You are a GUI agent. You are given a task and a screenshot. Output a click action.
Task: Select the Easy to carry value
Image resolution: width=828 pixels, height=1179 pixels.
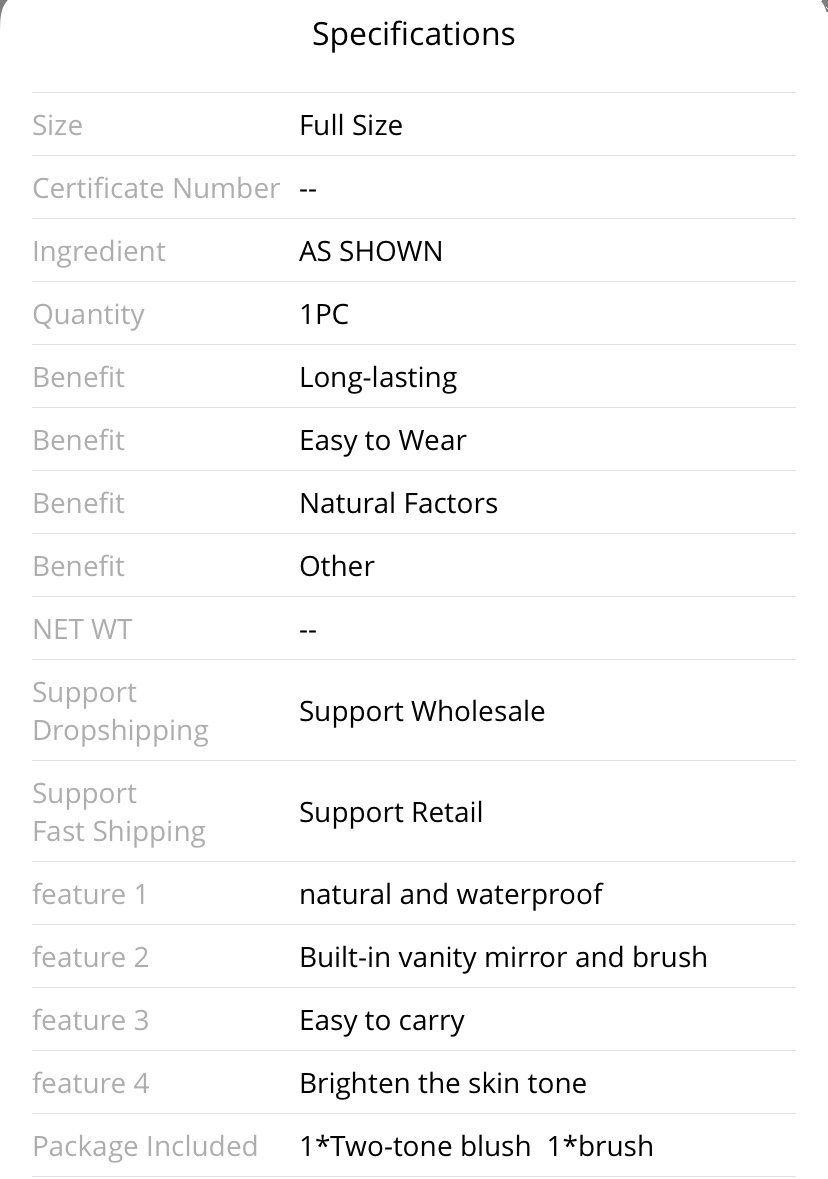pyautogui.click(x=382, y=1020)
